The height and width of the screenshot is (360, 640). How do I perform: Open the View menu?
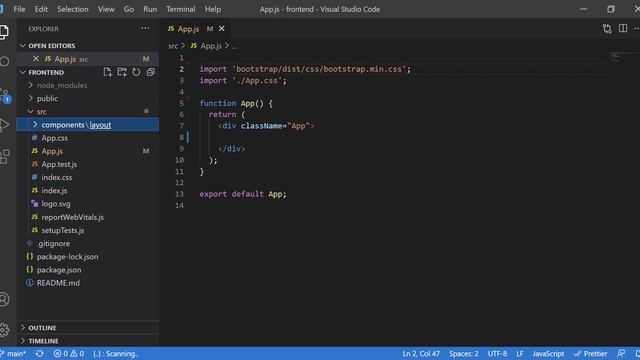pos(106,9)
